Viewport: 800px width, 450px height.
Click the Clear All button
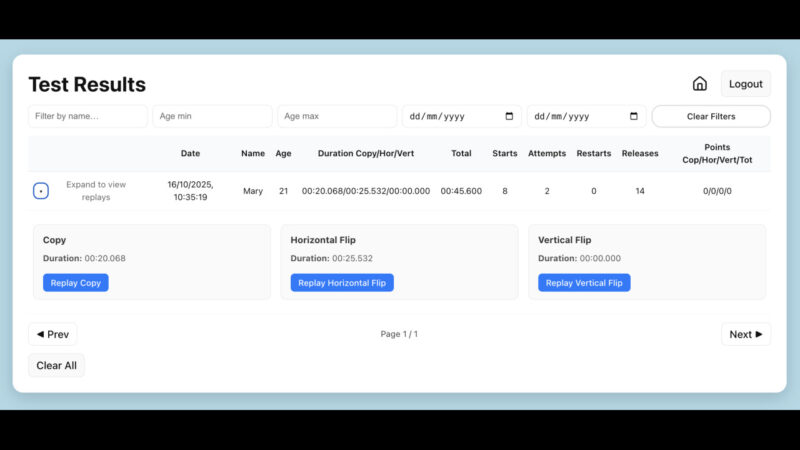tap(56, 366)
